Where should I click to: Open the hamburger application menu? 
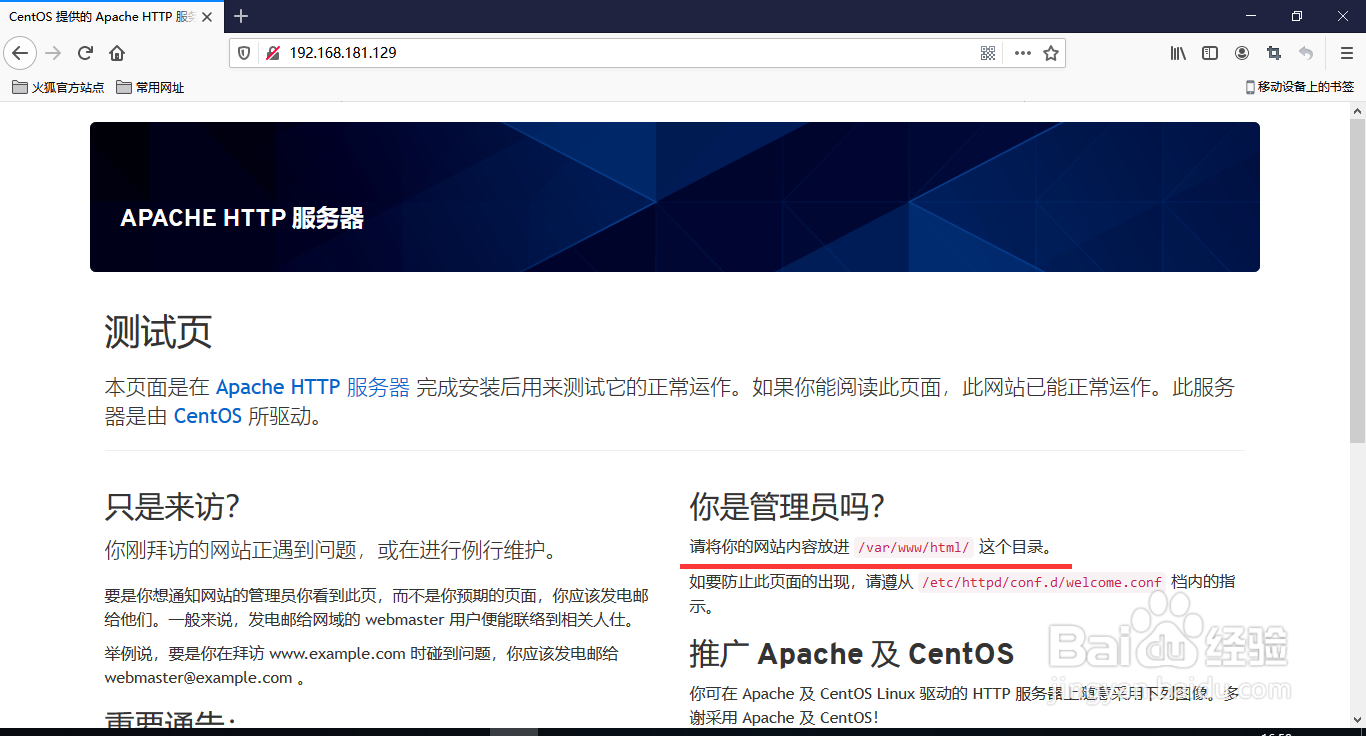pyautogui.click(x=1346, y=53)
